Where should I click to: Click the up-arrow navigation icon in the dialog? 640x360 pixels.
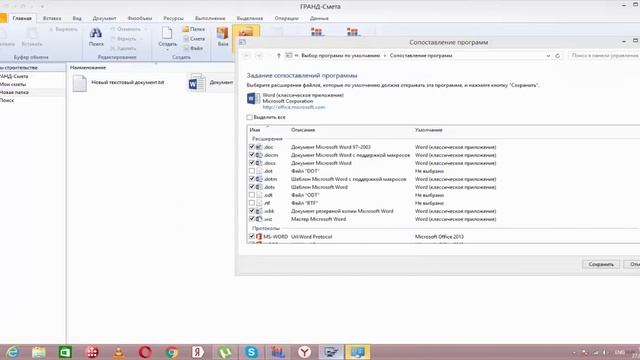coord(278,56)
